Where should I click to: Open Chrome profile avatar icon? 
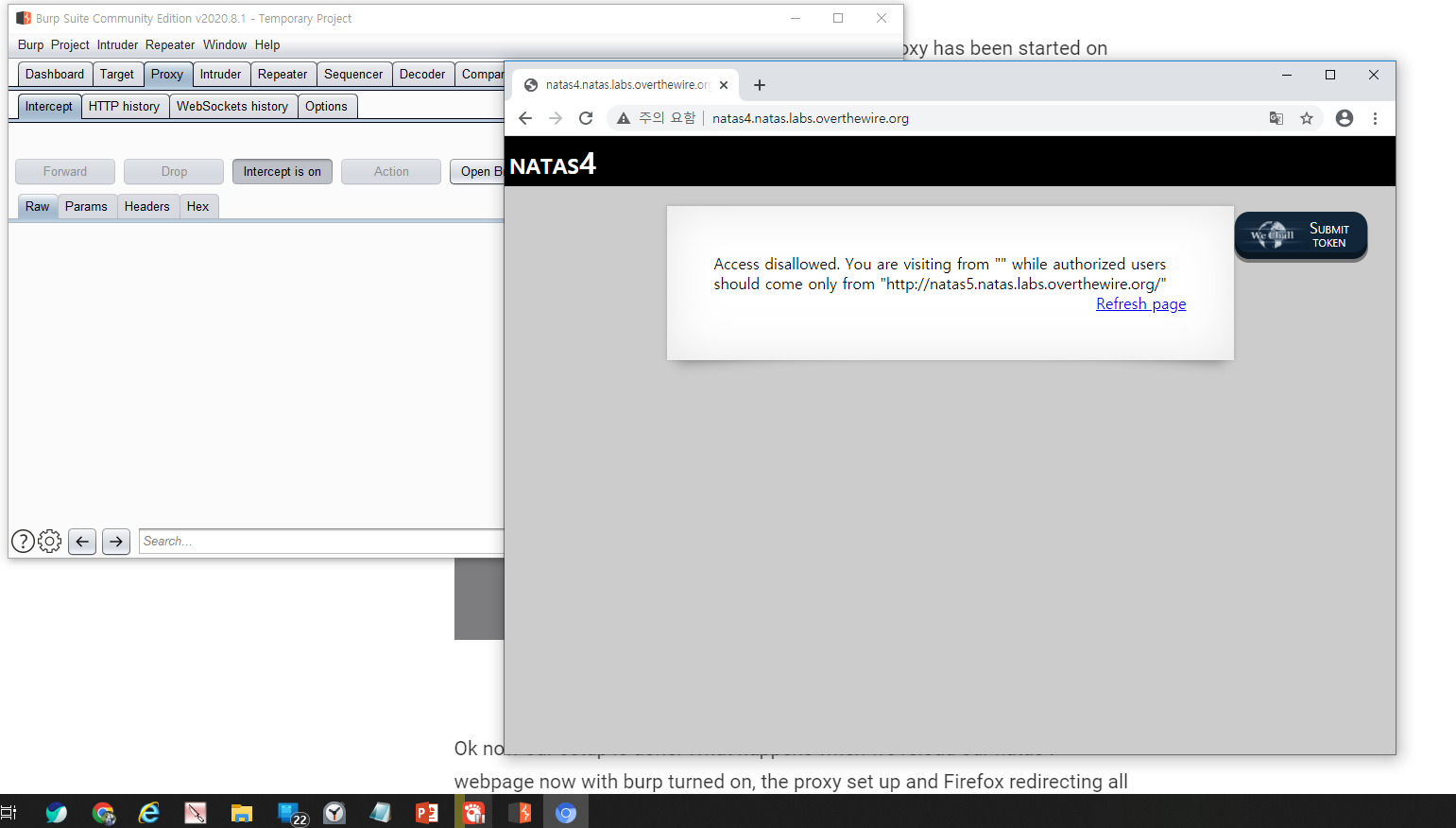click(x=1345, y=118)
